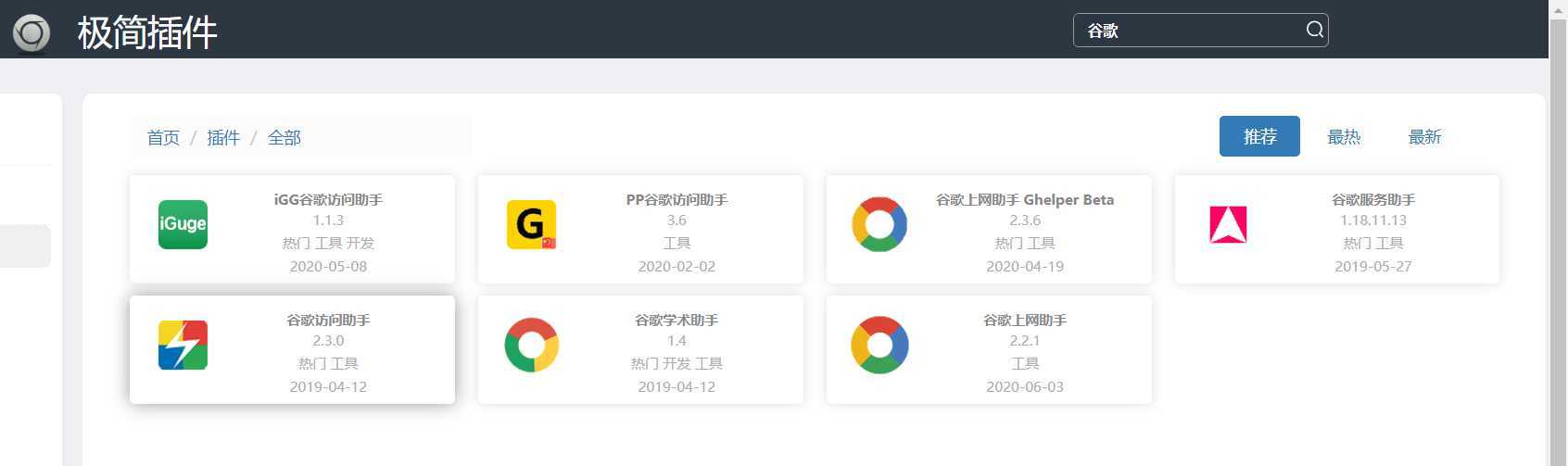The image size is (1568, 466).
Task: Click the 热门 工具 开发 tags of iGG谷歌访问助手
Action: [x=328, y=243]
